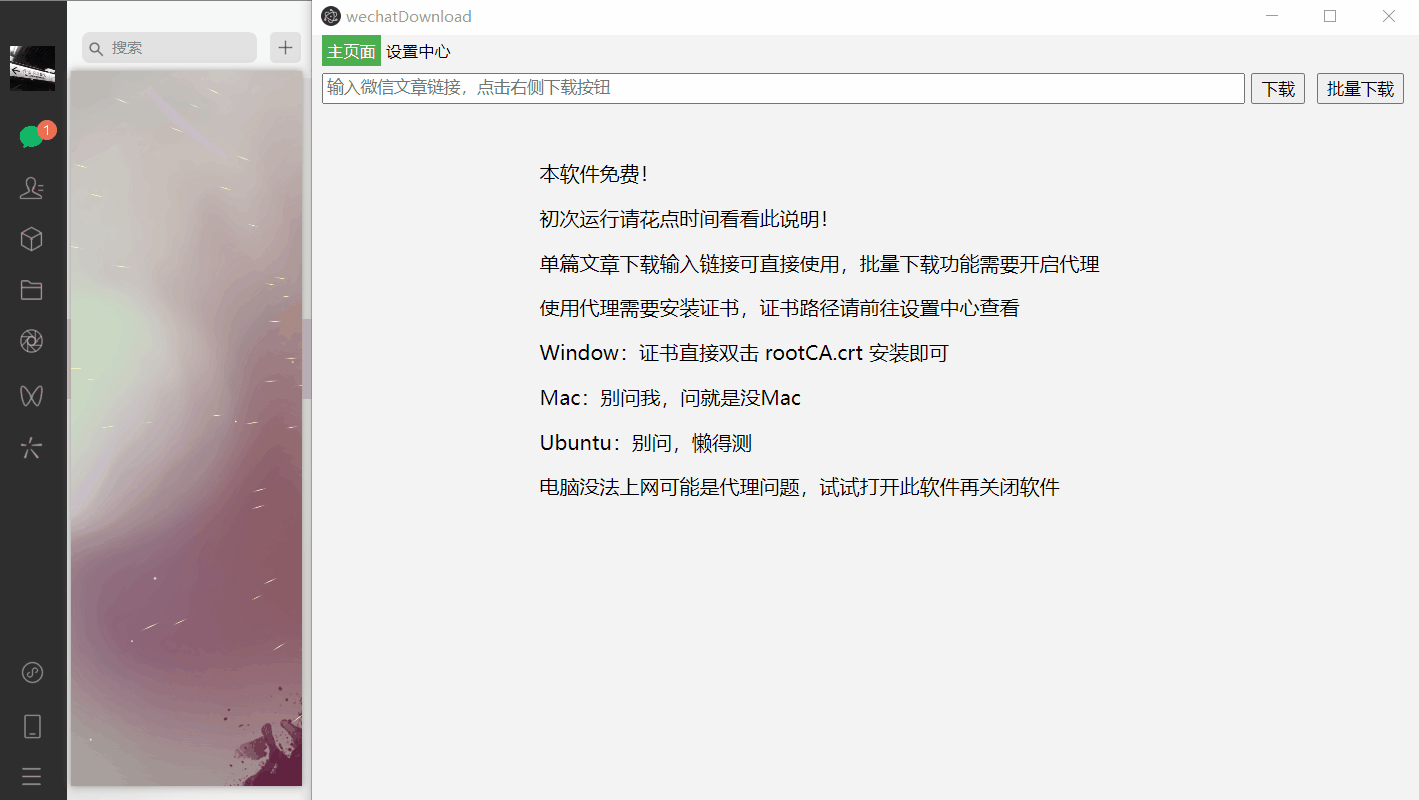Click the plus button next to search
The height and width of the screenshot is (800, 1419).
(x=286, y=47)
